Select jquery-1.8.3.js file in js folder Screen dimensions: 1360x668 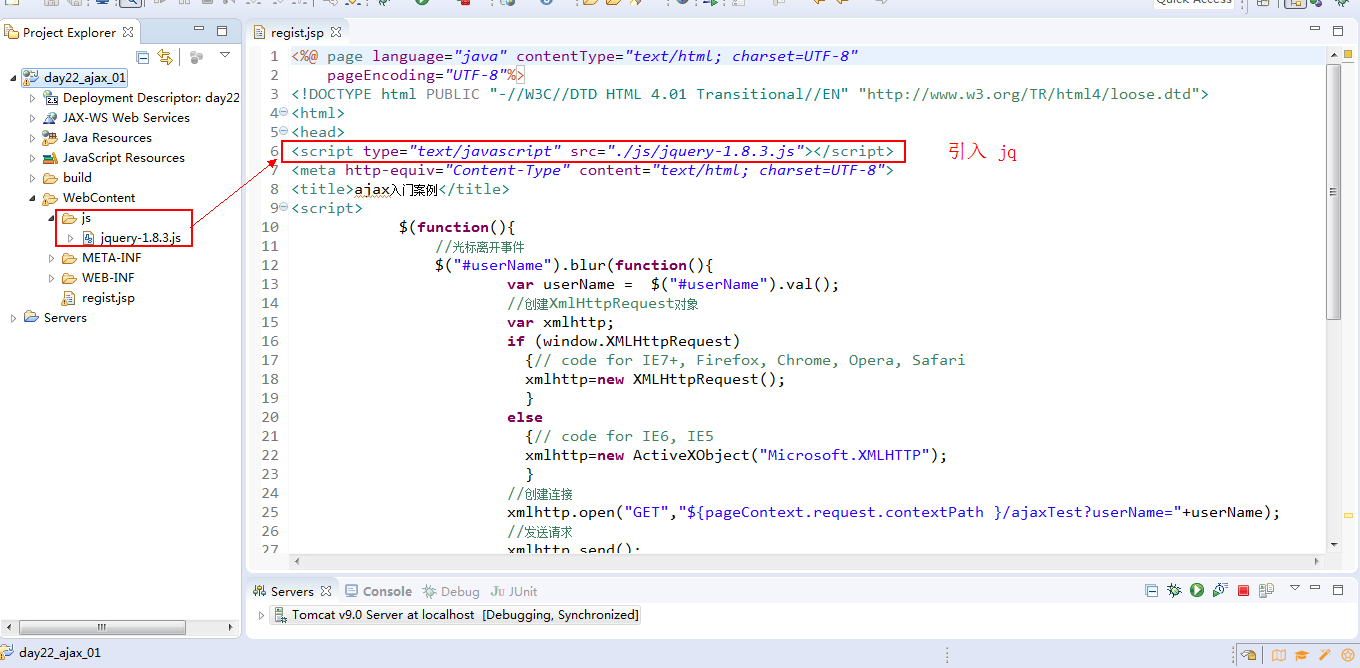[139, 237]
